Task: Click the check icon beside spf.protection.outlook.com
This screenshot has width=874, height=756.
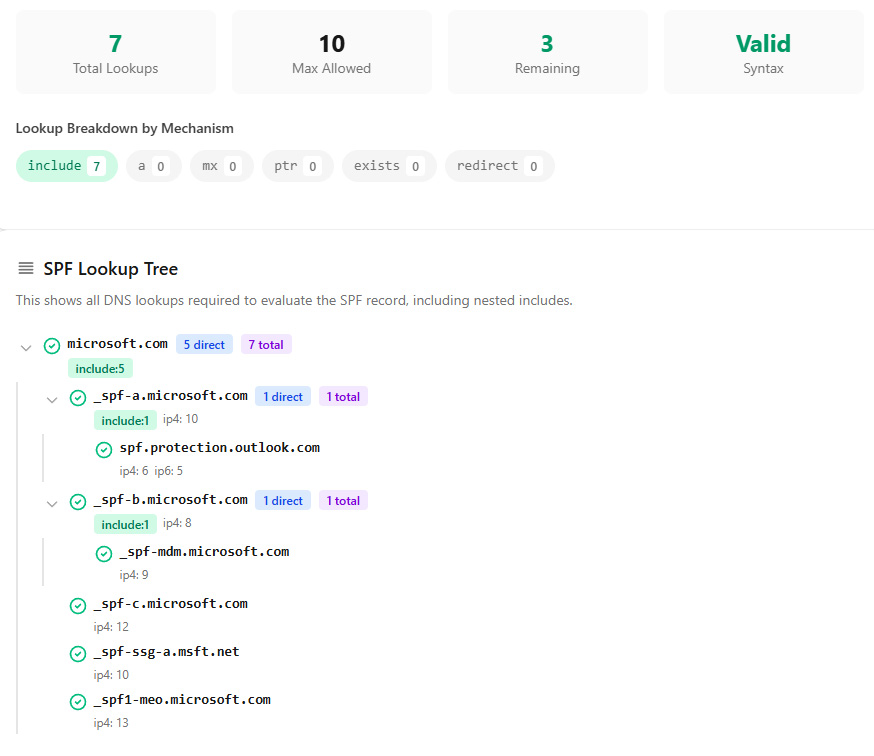Action: (104, 450)
